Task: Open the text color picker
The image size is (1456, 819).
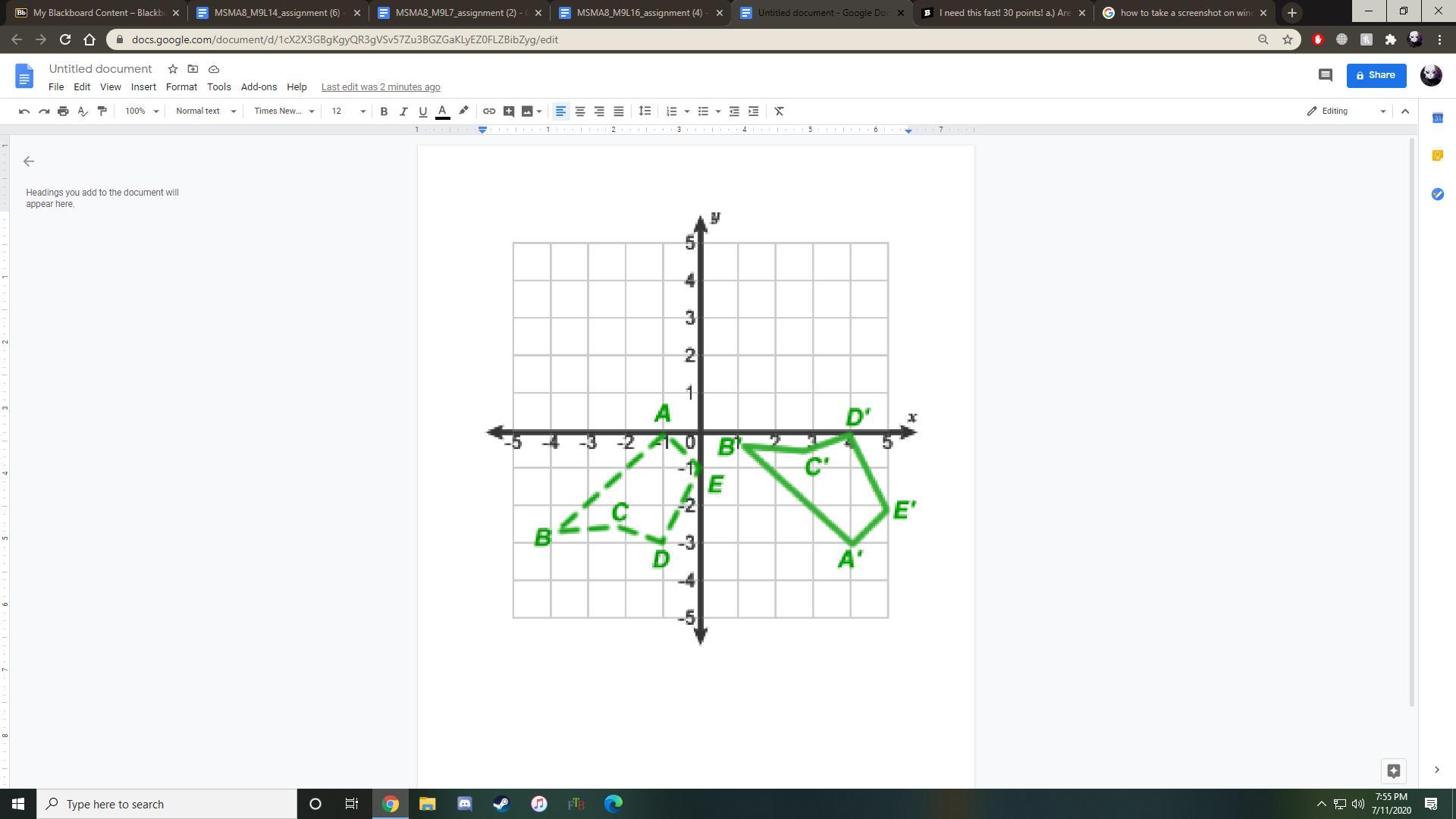Action: coord(443,111)
